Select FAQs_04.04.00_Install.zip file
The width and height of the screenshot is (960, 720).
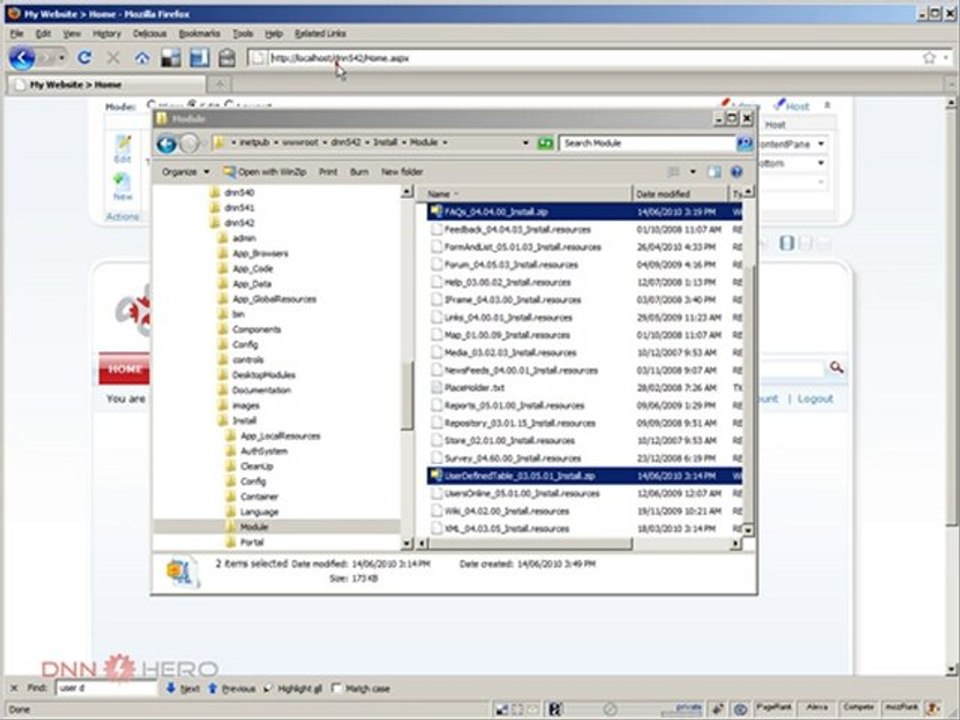click(496, 212)
